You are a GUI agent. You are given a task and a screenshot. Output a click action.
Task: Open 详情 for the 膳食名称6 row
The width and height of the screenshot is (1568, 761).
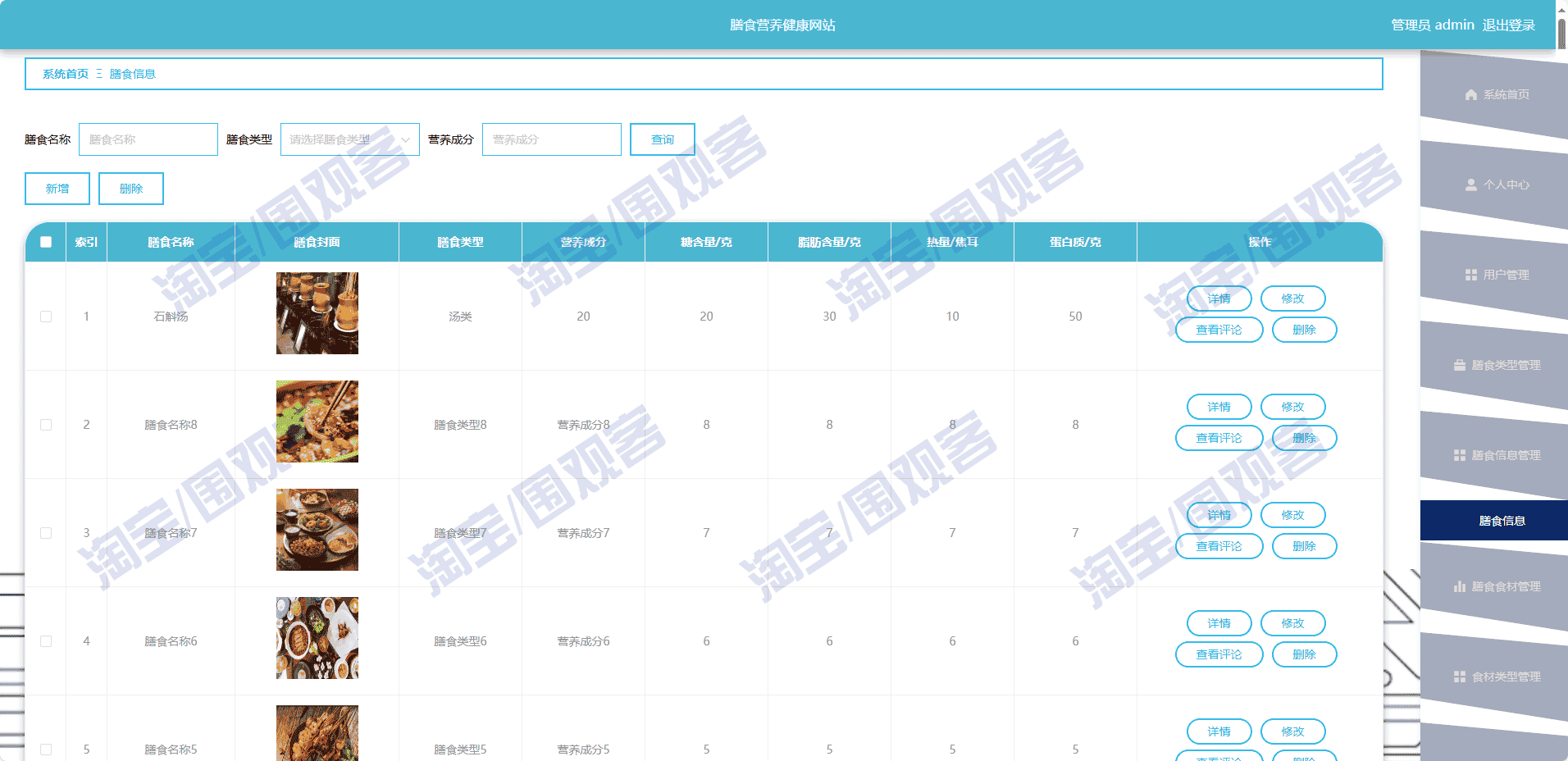click(1219, 623)
